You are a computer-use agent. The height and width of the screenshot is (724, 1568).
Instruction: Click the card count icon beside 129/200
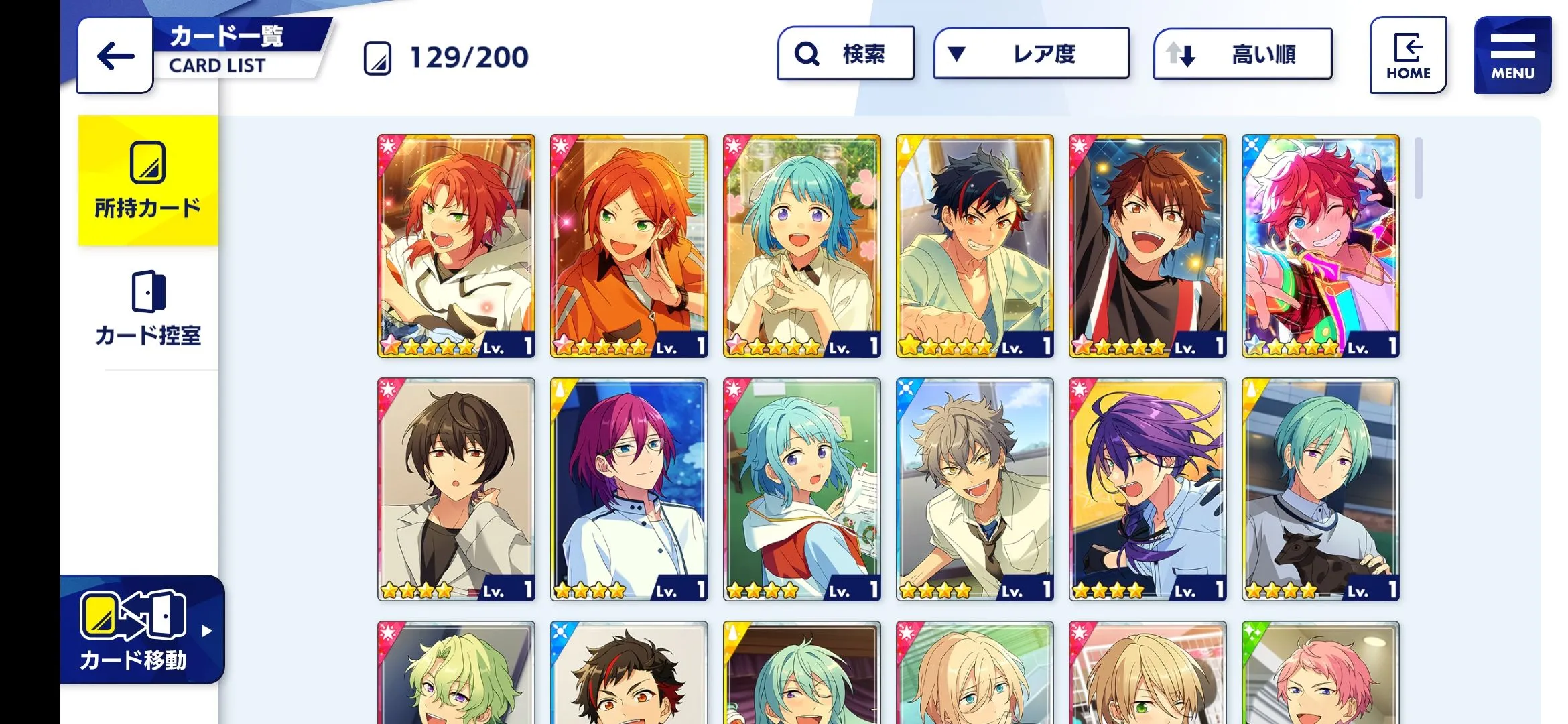point(377,58)
